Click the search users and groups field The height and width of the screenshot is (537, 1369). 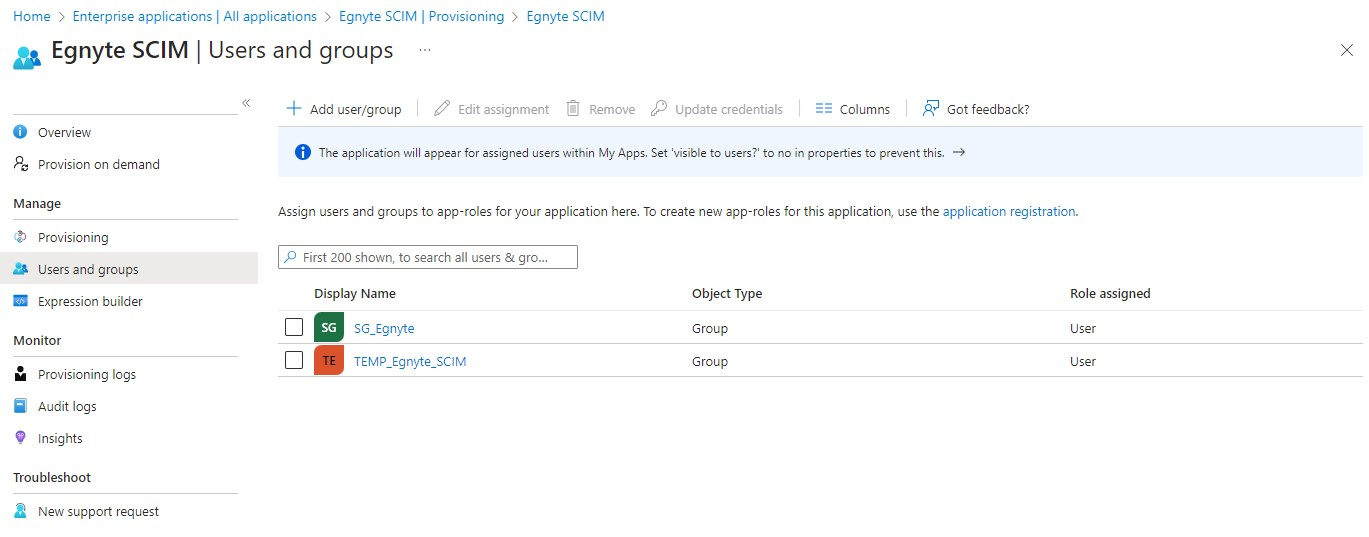click(x=428, y=257)
